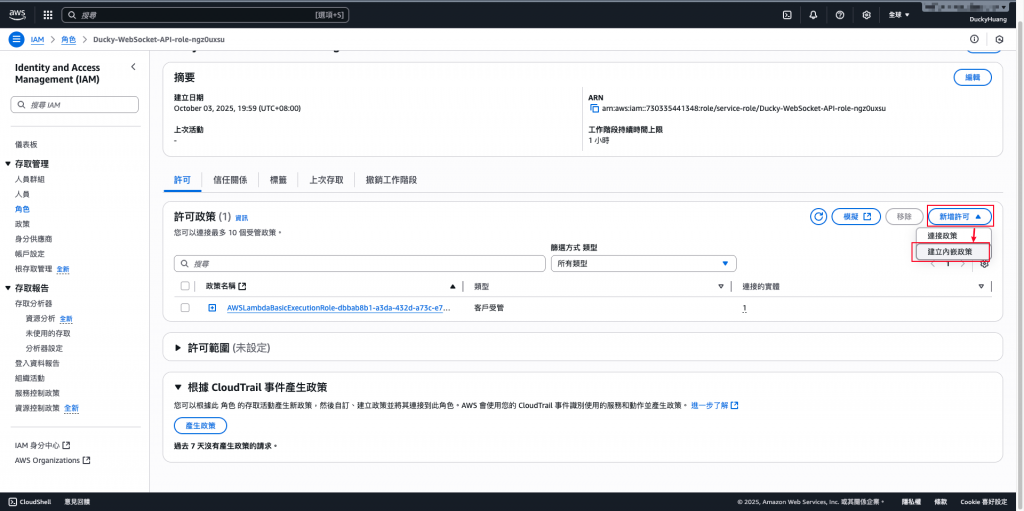Open table preferences gear icon
The height and width of the screenshot is (511, 1024).
985,263
